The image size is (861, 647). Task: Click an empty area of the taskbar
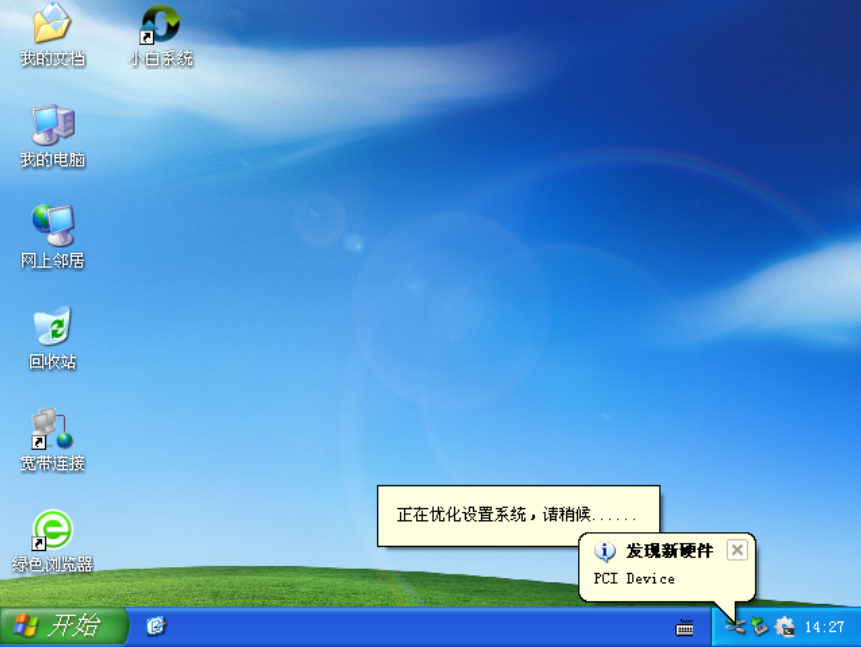click(x=450, y=629)
